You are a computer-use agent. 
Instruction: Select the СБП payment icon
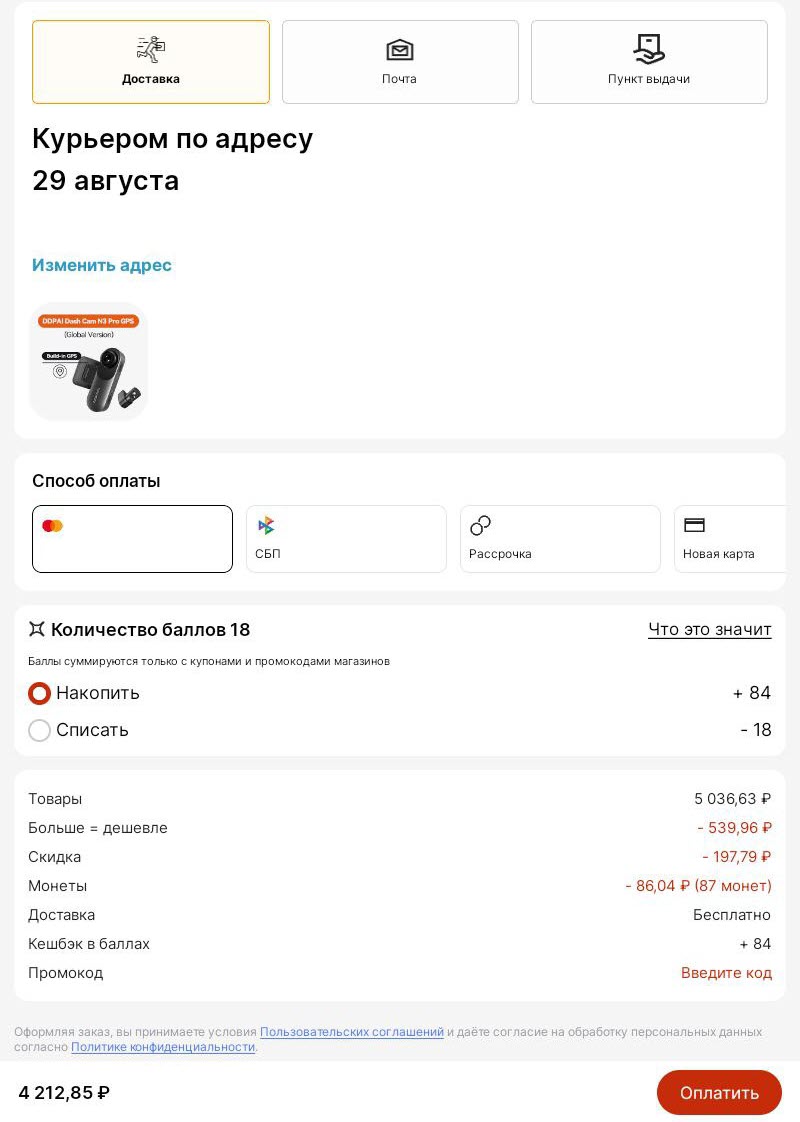[266, 525]
